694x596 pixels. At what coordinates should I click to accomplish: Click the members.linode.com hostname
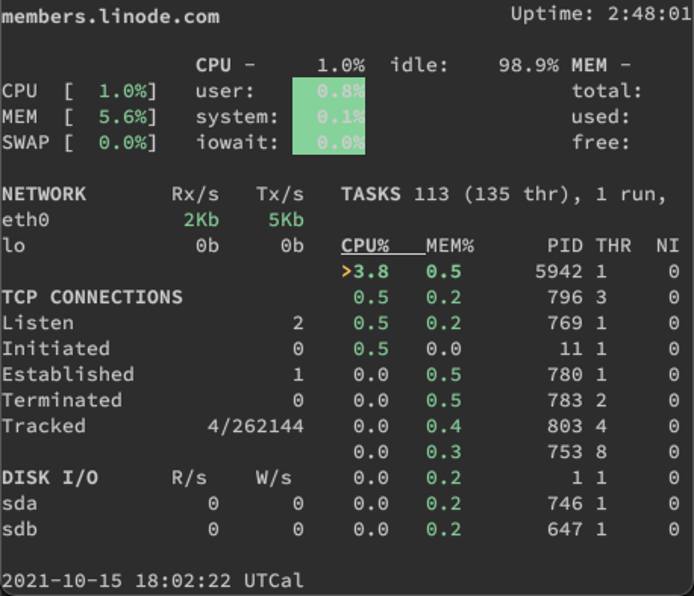pyautogui.click(x=110, y=17)
